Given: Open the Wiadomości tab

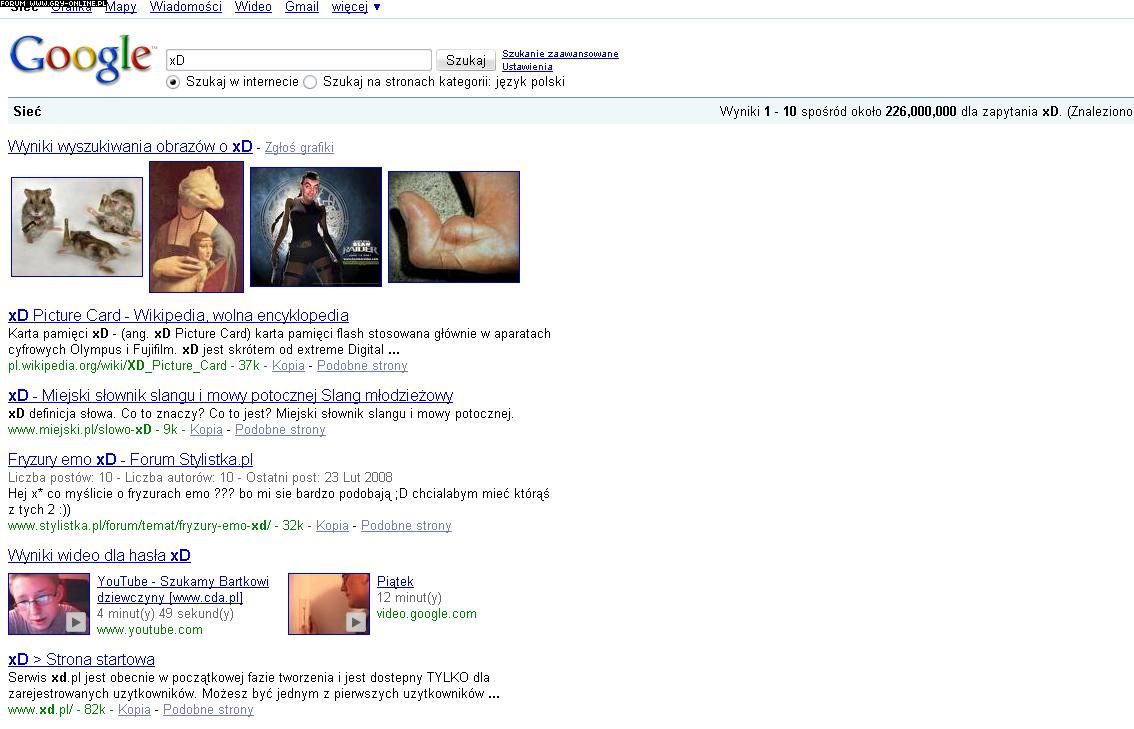Looking at the screenshot, I should [x=186, y=7].
